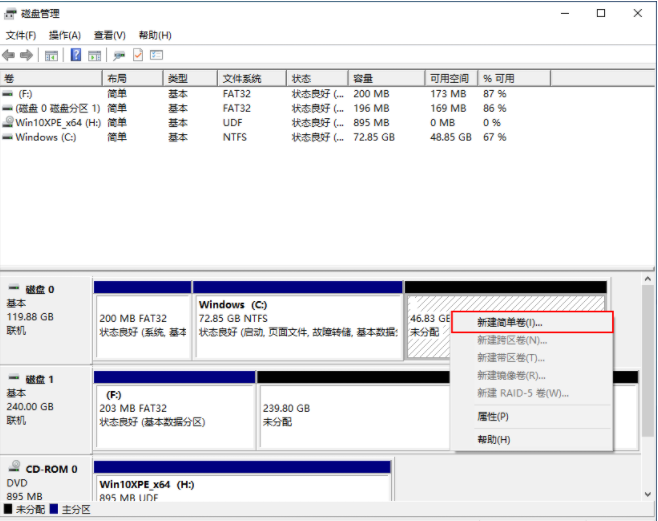This screenshot has width=658, height=521.
Task: Open the 文件(F) menu
Action: [21, 35]
